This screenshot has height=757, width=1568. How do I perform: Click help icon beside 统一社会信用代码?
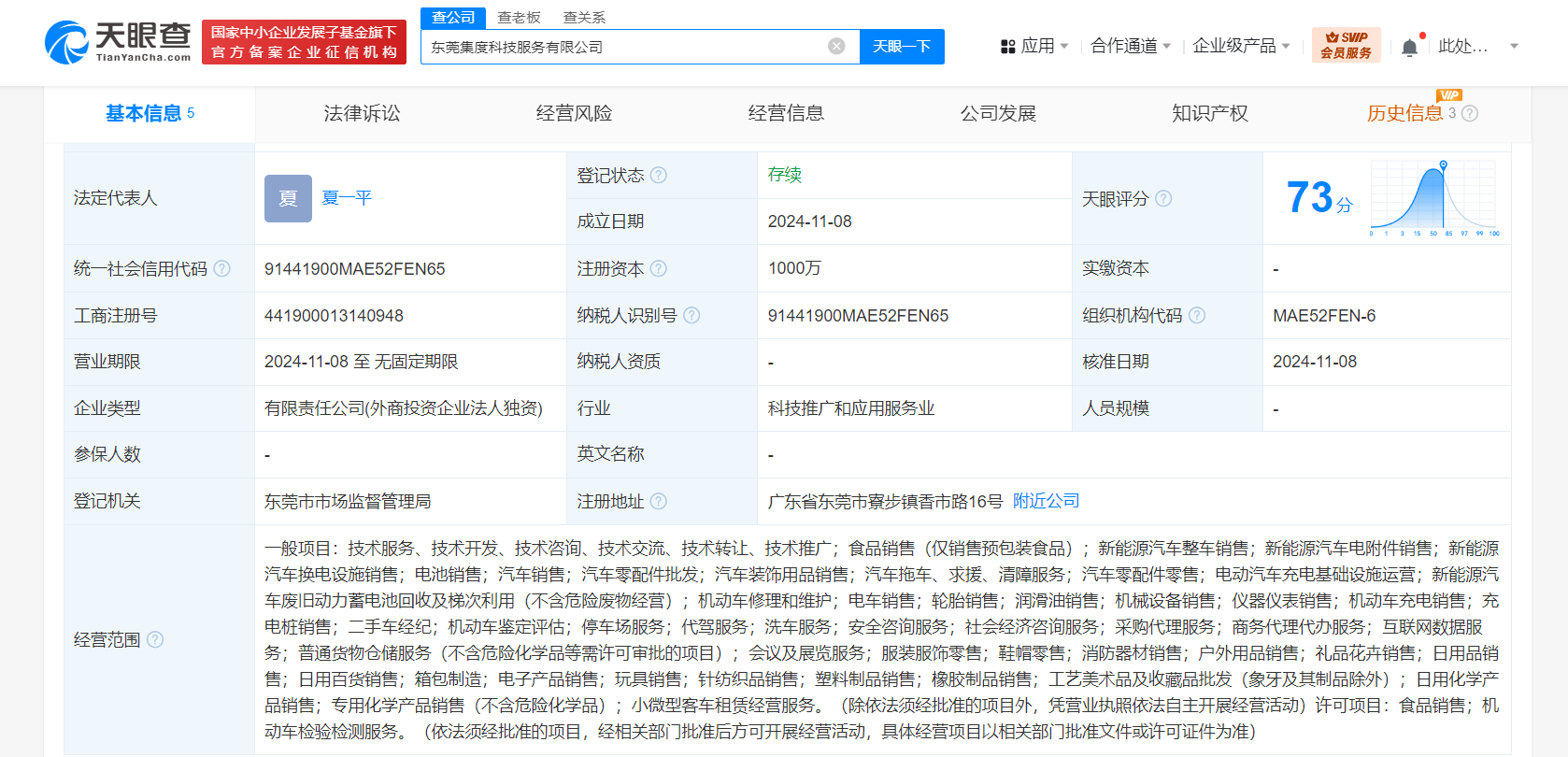pos(222,269)
